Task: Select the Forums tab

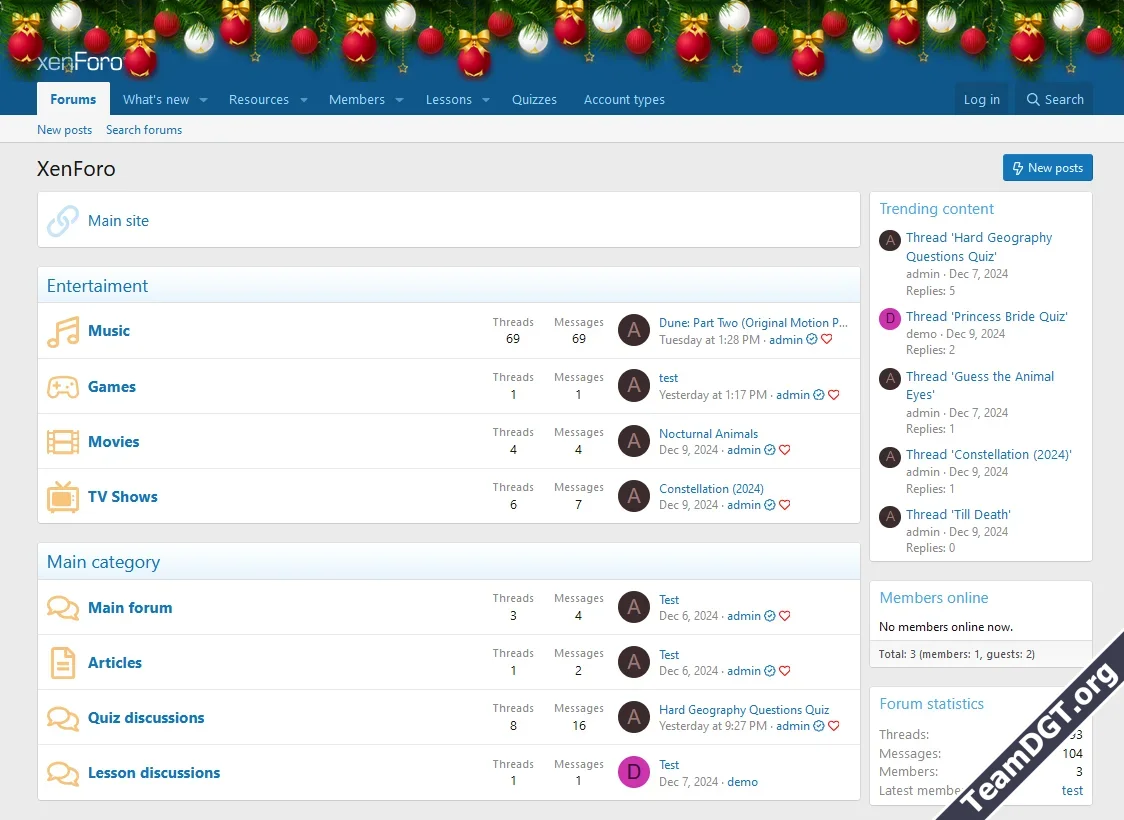Action: 72,99
